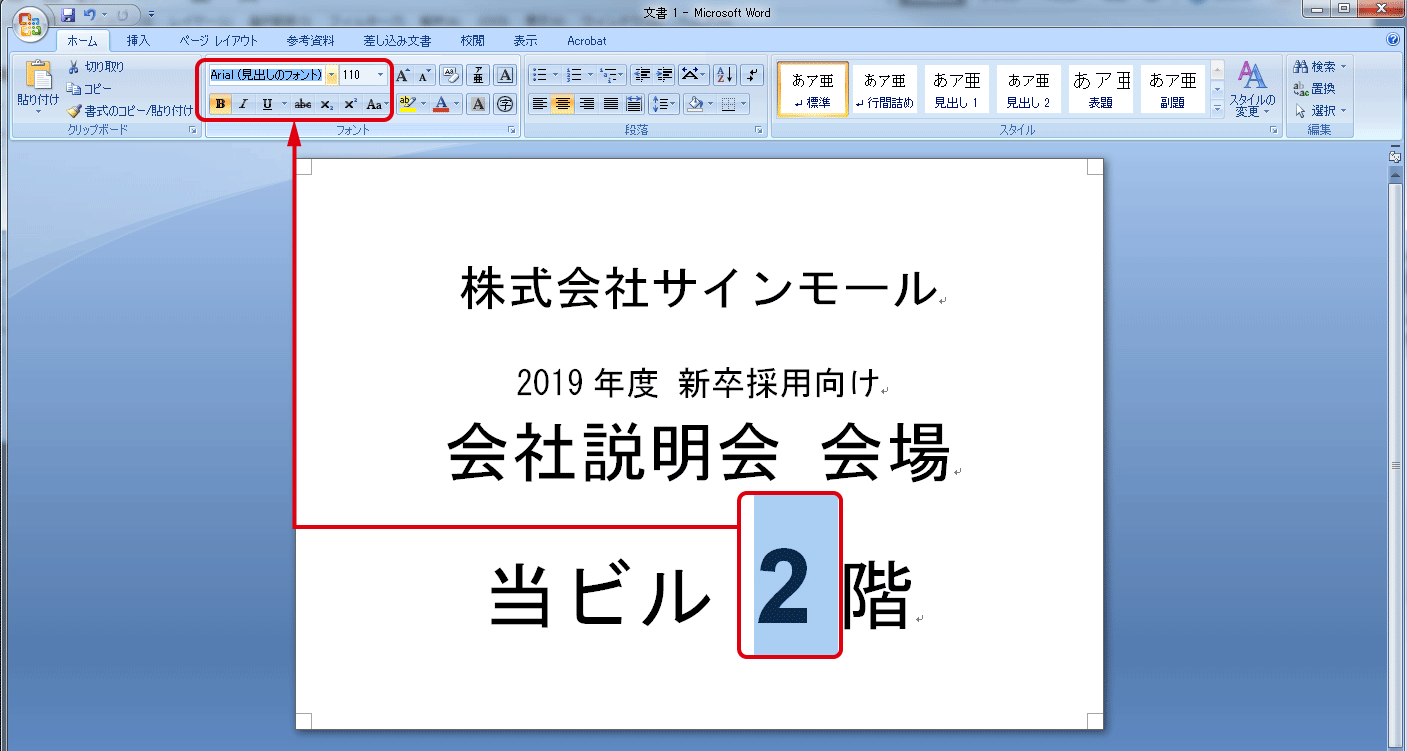
Task: Open the font size dropdown
Action: [x=381, y=75]
